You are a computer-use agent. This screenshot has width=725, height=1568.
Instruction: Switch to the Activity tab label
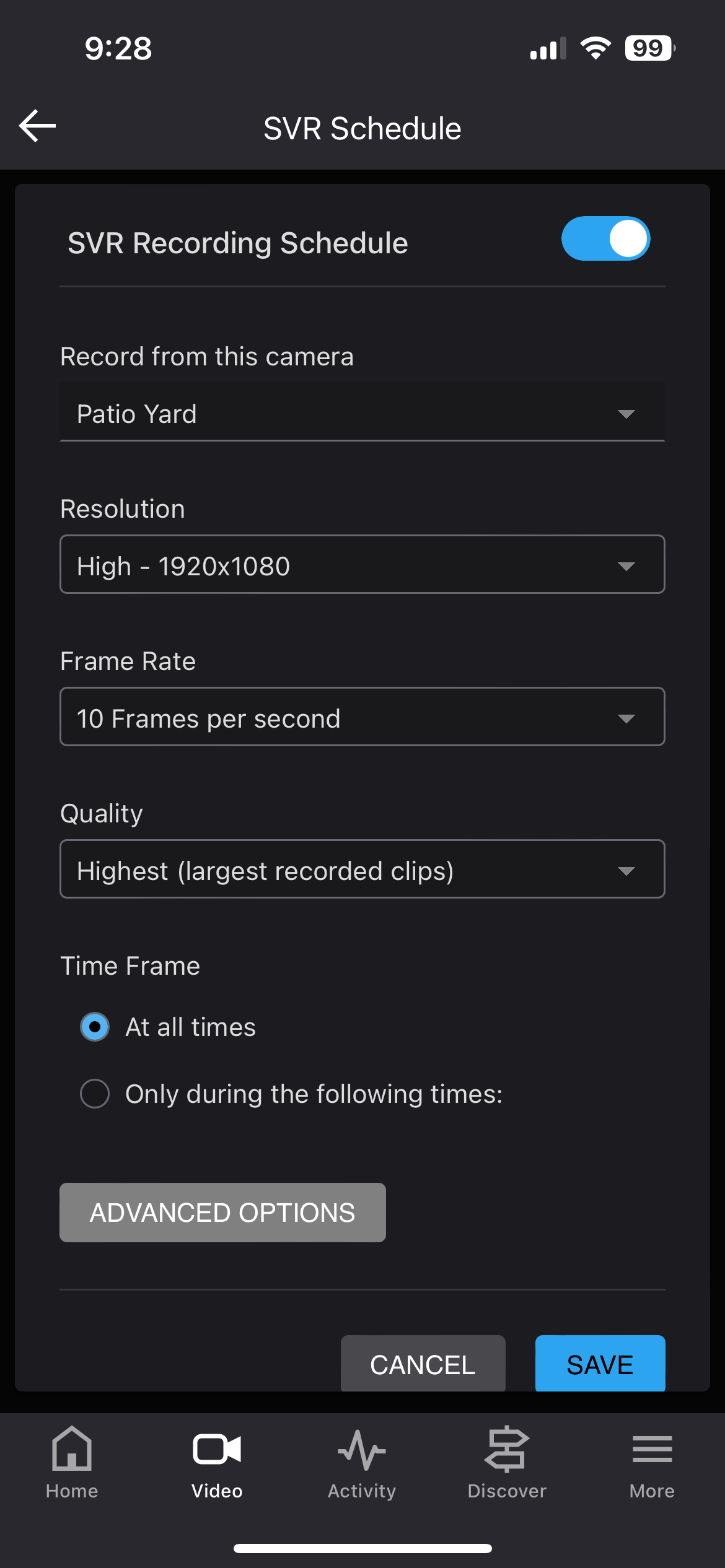[362, 1491]
